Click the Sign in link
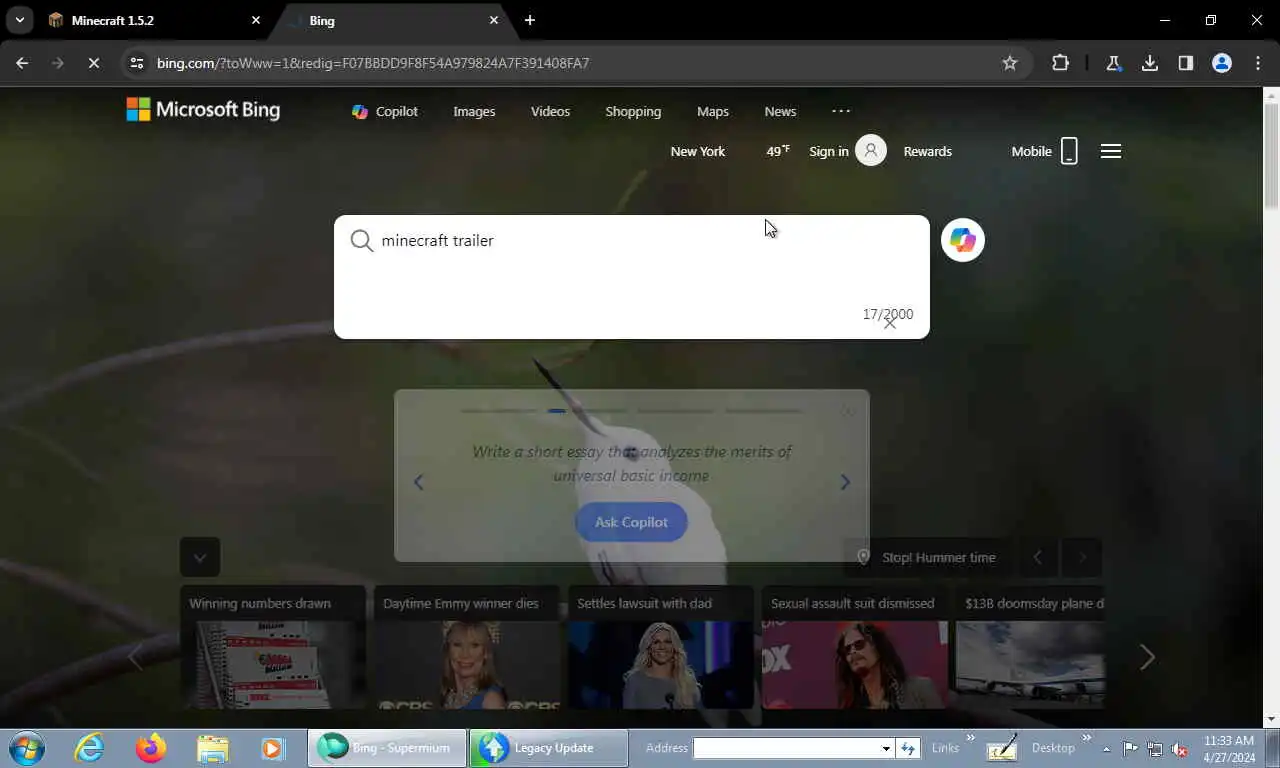 click(x=828, y=151)
